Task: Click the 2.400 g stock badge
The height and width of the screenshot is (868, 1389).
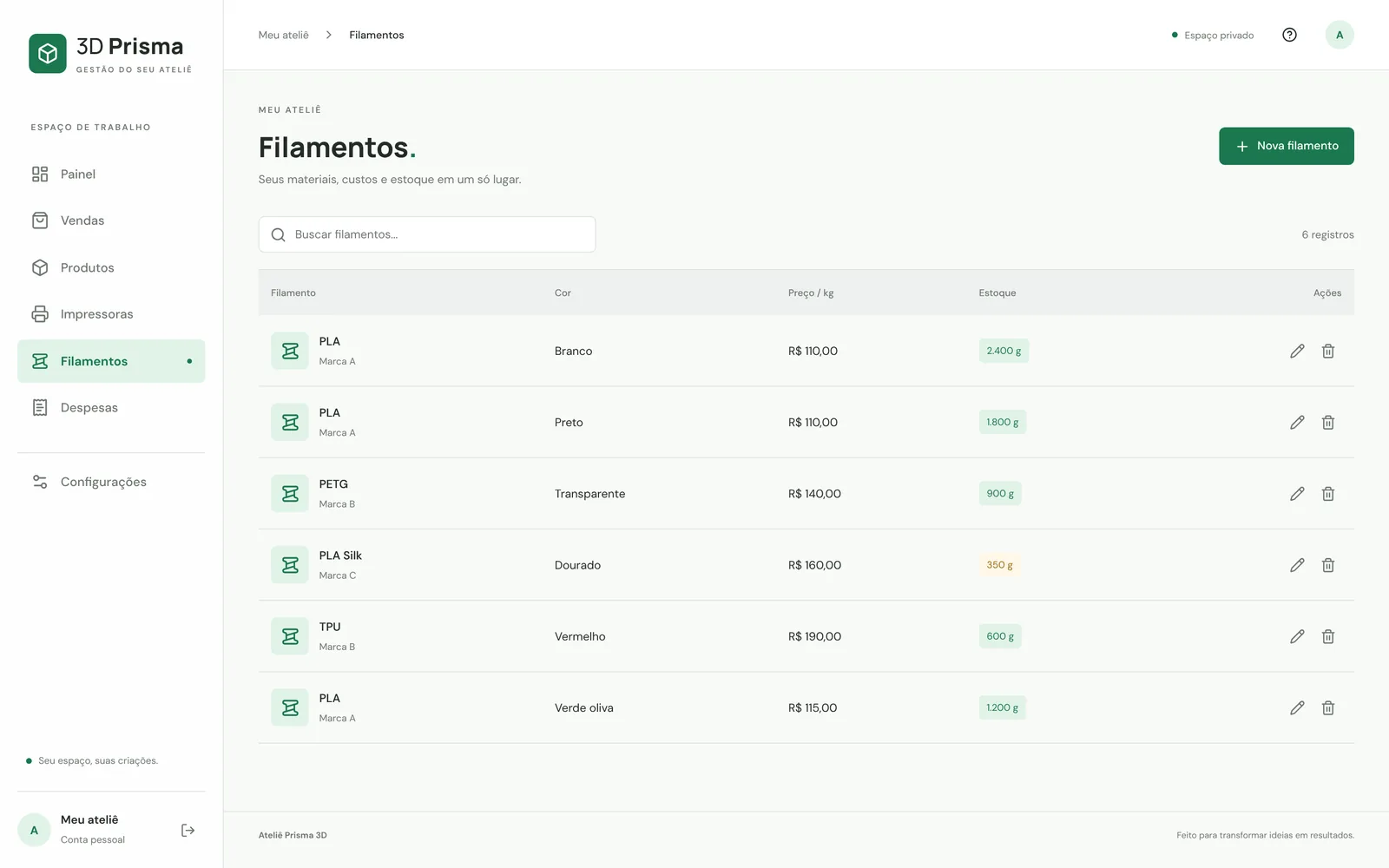Action: pos(1004,351)
